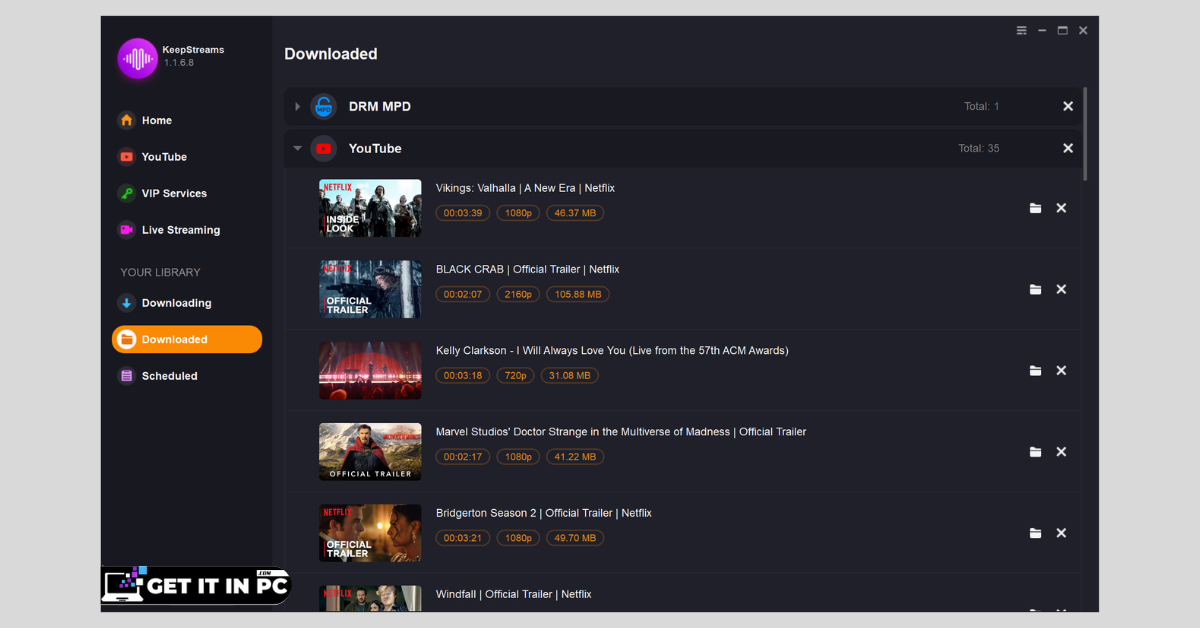Click the 00:02:17 duration badge

pyautogui.click(x=463, y=457)
